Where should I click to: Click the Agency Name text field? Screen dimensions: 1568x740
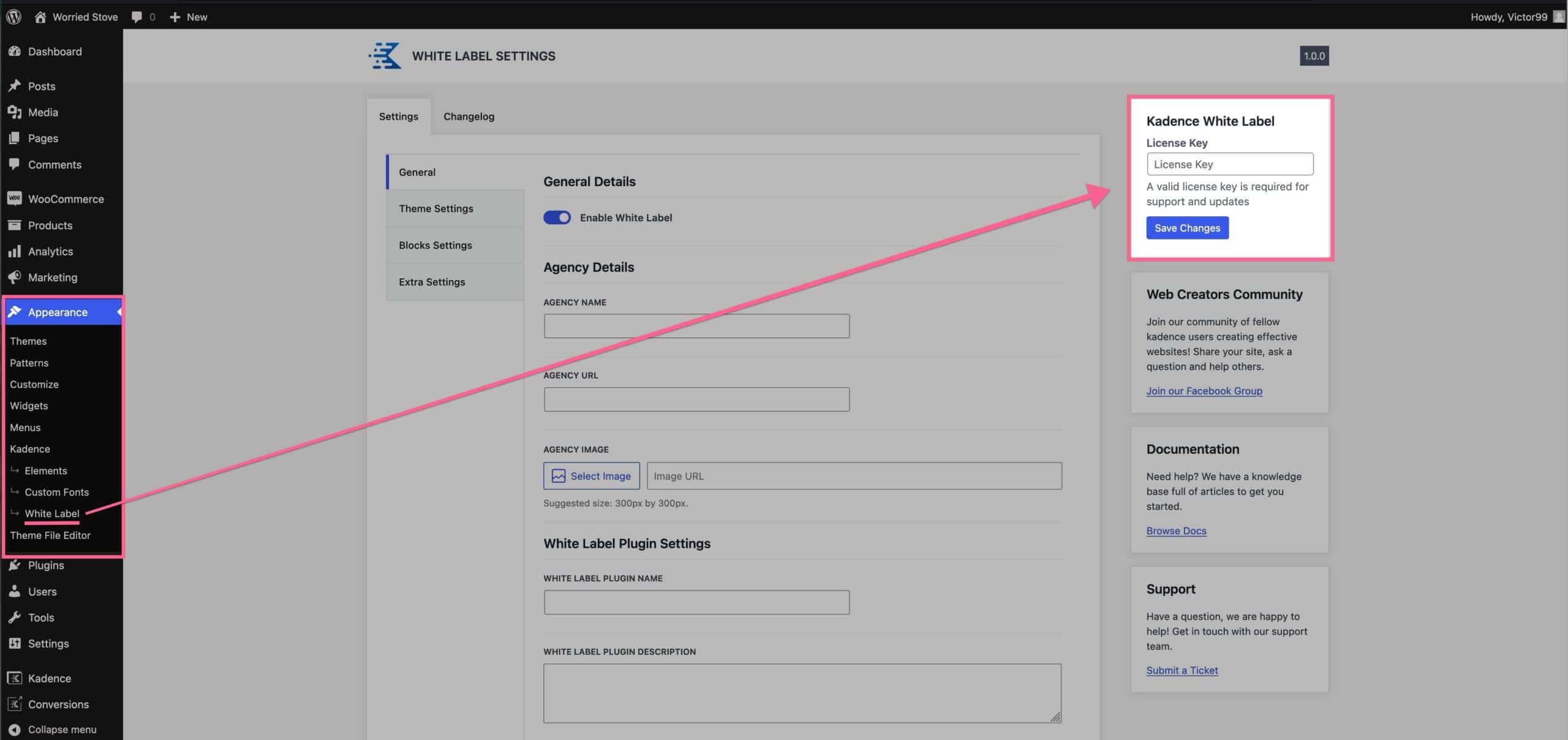click(x=696, y=326)
